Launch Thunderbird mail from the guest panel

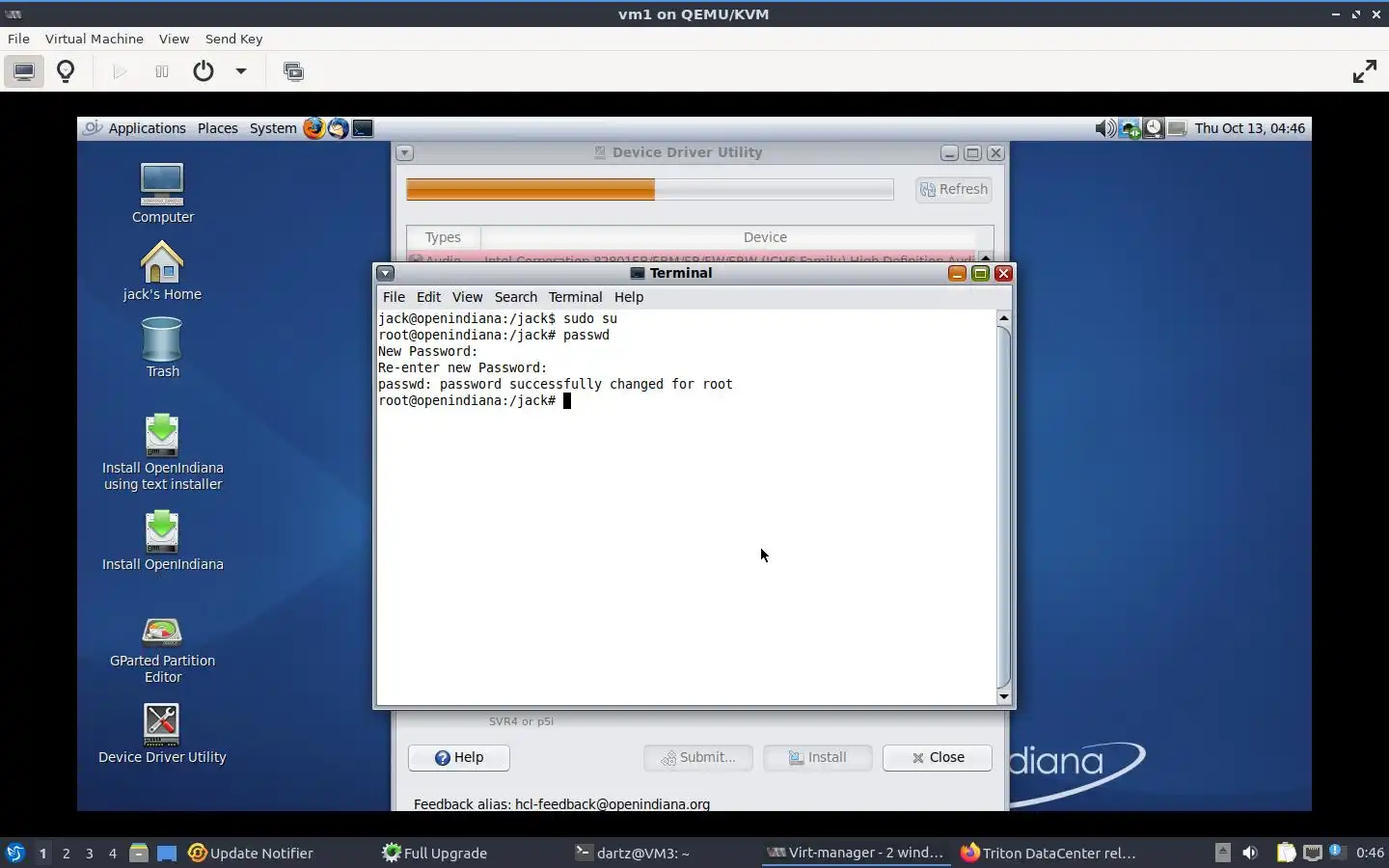338,128
